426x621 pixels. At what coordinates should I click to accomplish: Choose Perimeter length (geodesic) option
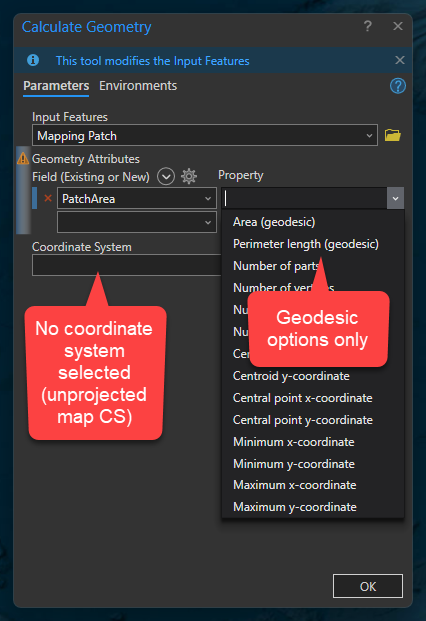tap(306, 244)
